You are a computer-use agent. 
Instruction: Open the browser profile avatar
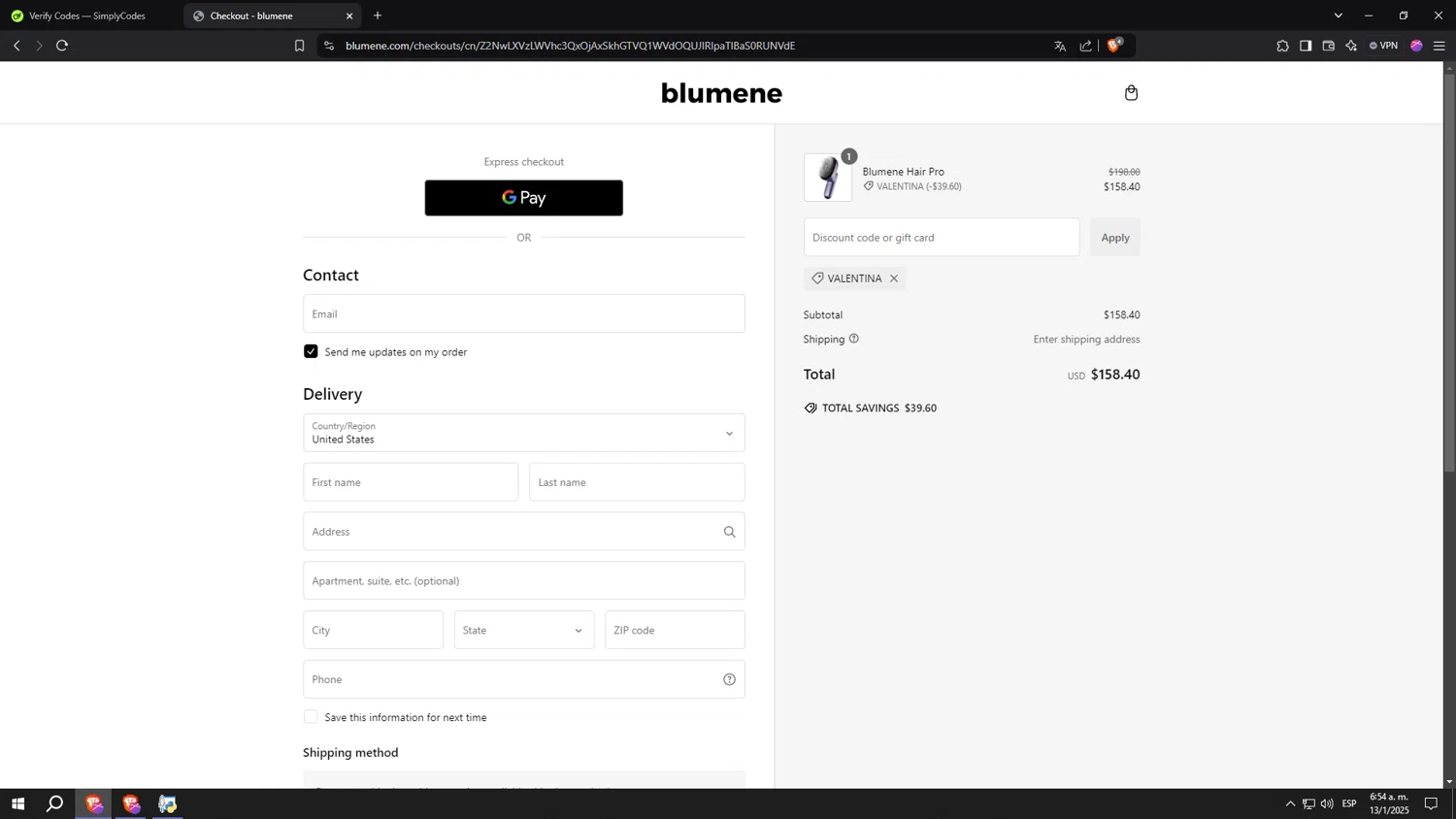coord(1416,46)
